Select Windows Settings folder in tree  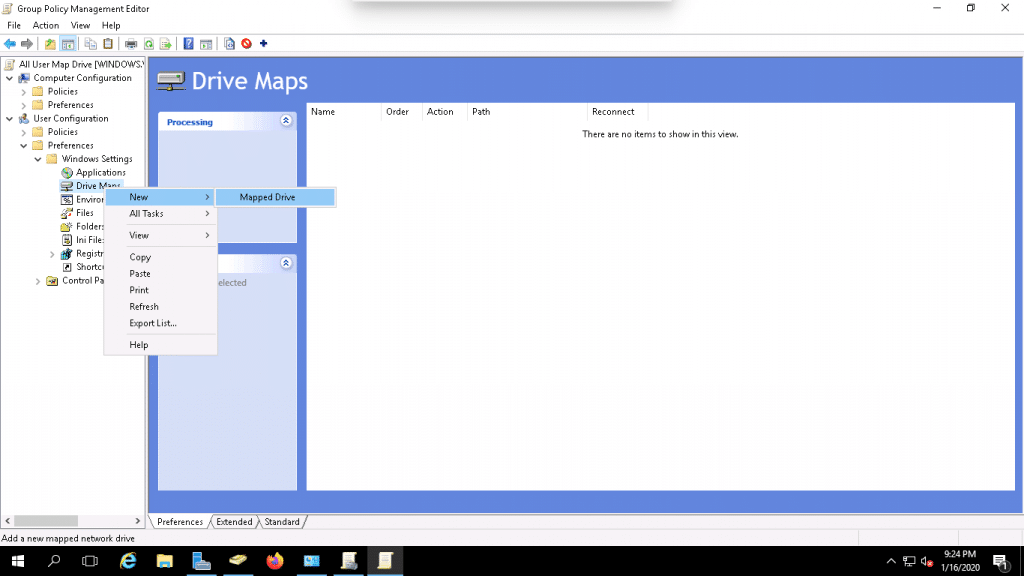pyautogui.click(x=97, y=159)
